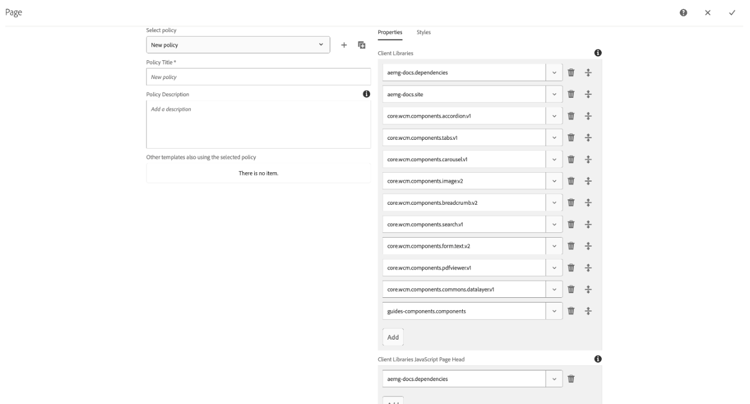Switch to the Styles tab
Image resolution: width=750 pixels, height=404 pixels.
tap(424, 32)
